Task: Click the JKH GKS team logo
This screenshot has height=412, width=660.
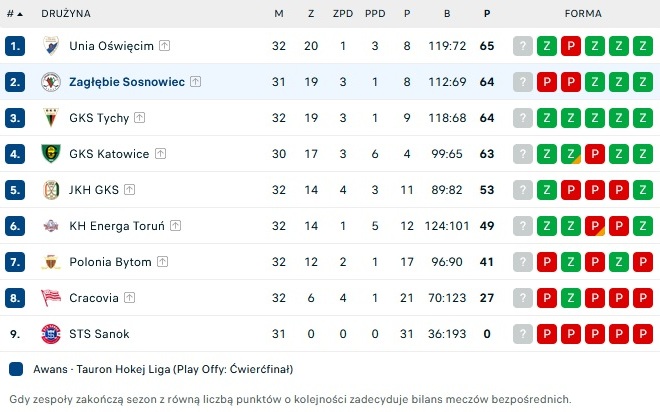Action: click(x=51, y=190)
